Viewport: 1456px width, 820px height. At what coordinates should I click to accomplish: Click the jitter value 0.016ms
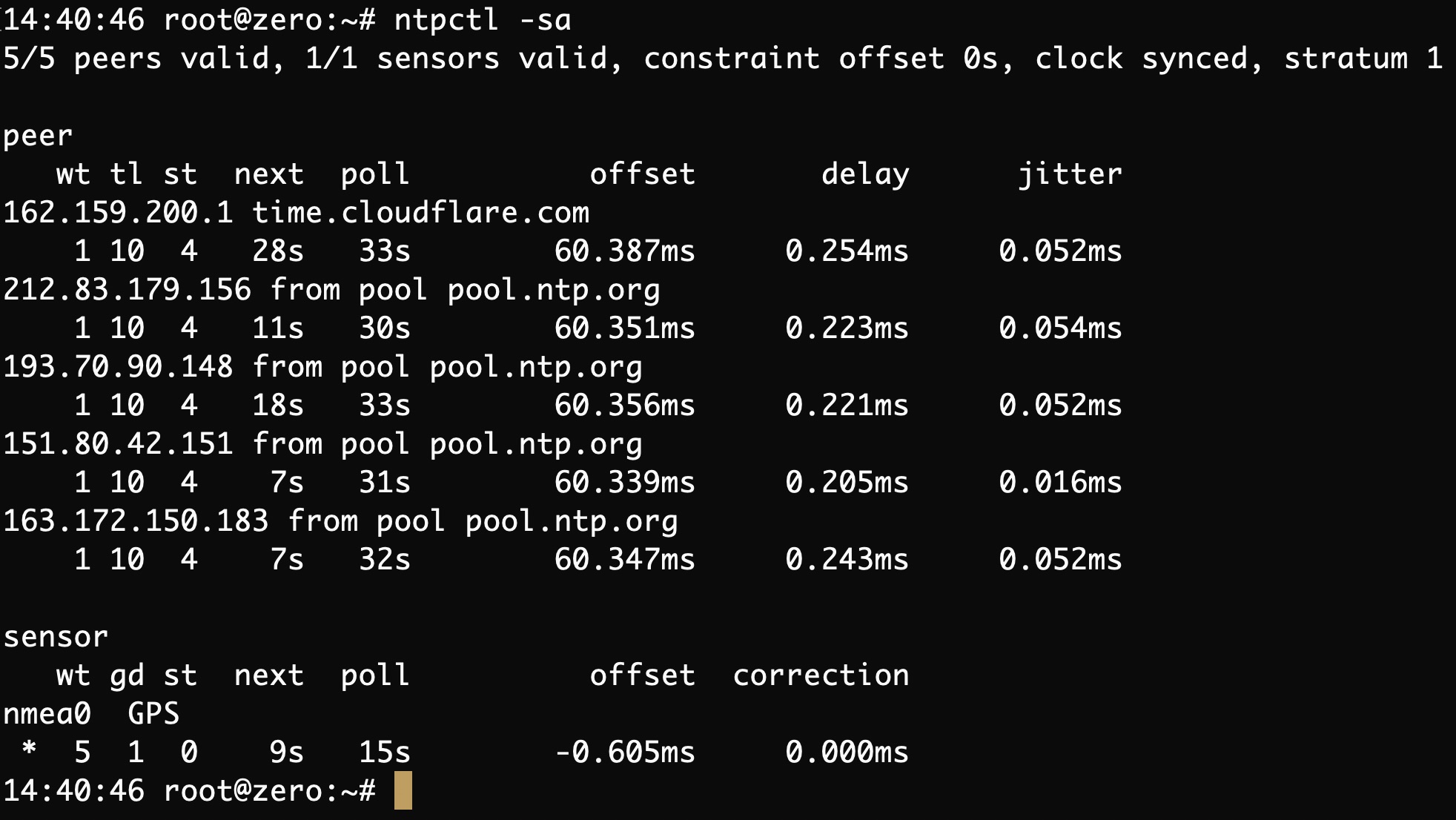(1060, 483)
